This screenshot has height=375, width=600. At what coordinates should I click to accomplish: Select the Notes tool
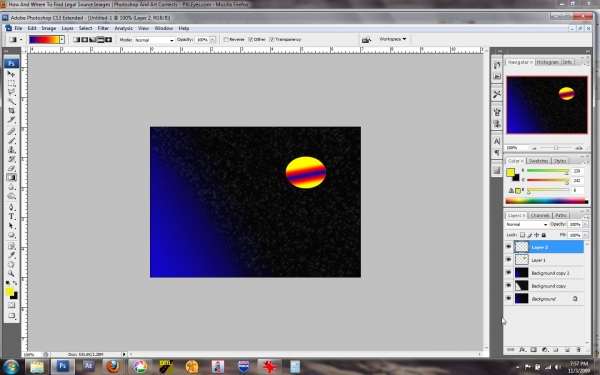[11, 246]
